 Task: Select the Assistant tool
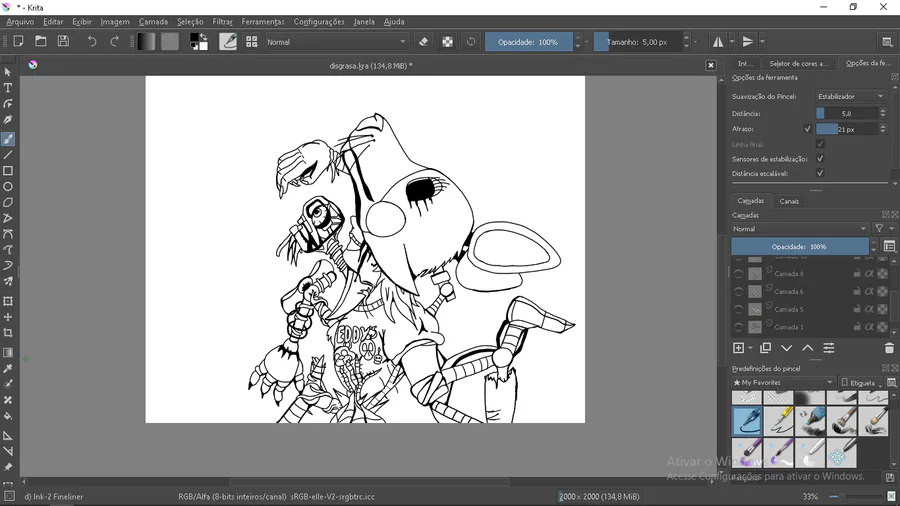tap(8, 436)
